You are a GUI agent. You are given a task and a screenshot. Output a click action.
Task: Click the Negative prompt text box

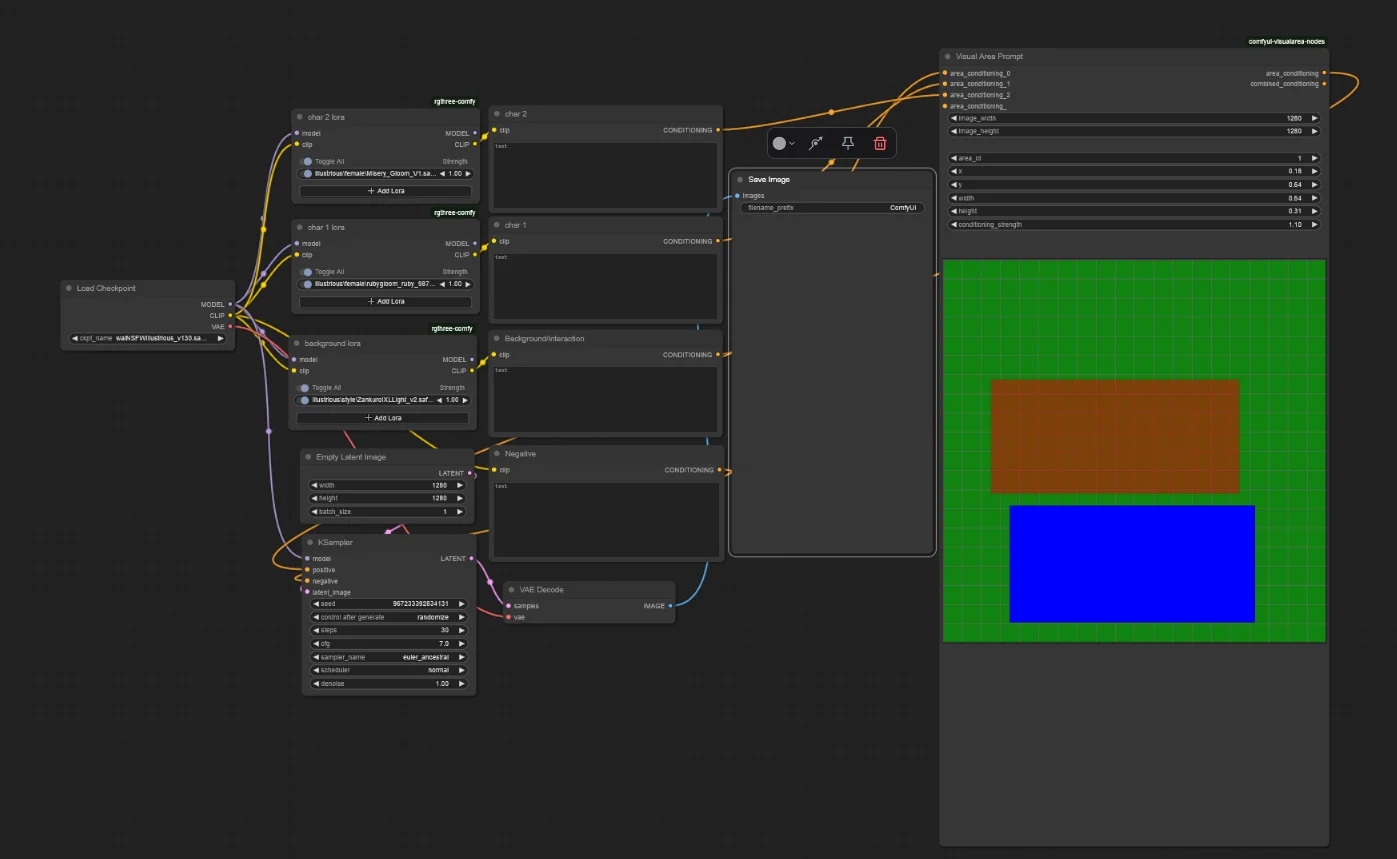[x=605, y=518]
